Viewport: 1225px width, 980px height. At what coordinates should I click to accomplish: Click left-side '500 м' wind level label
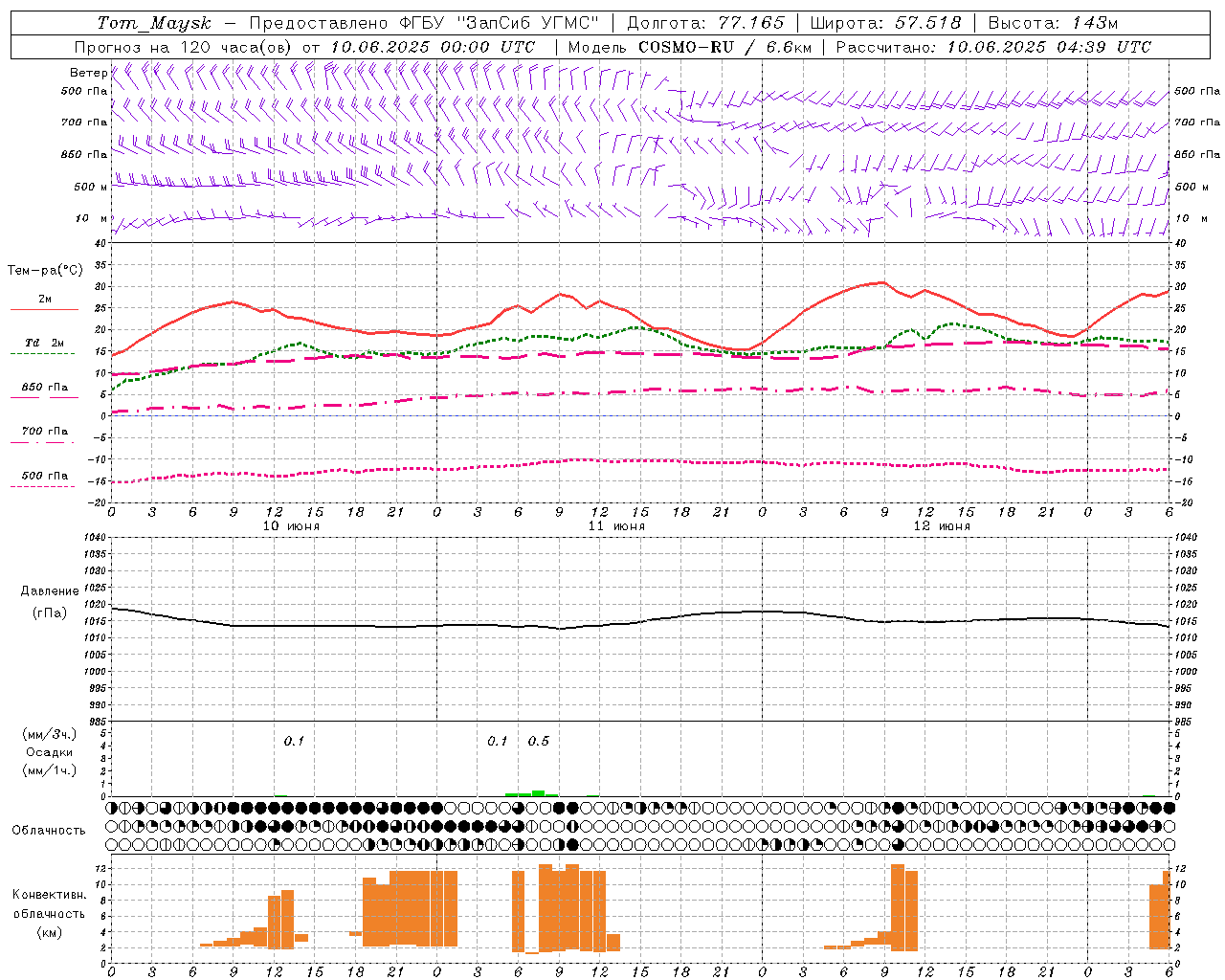[91, 187]
